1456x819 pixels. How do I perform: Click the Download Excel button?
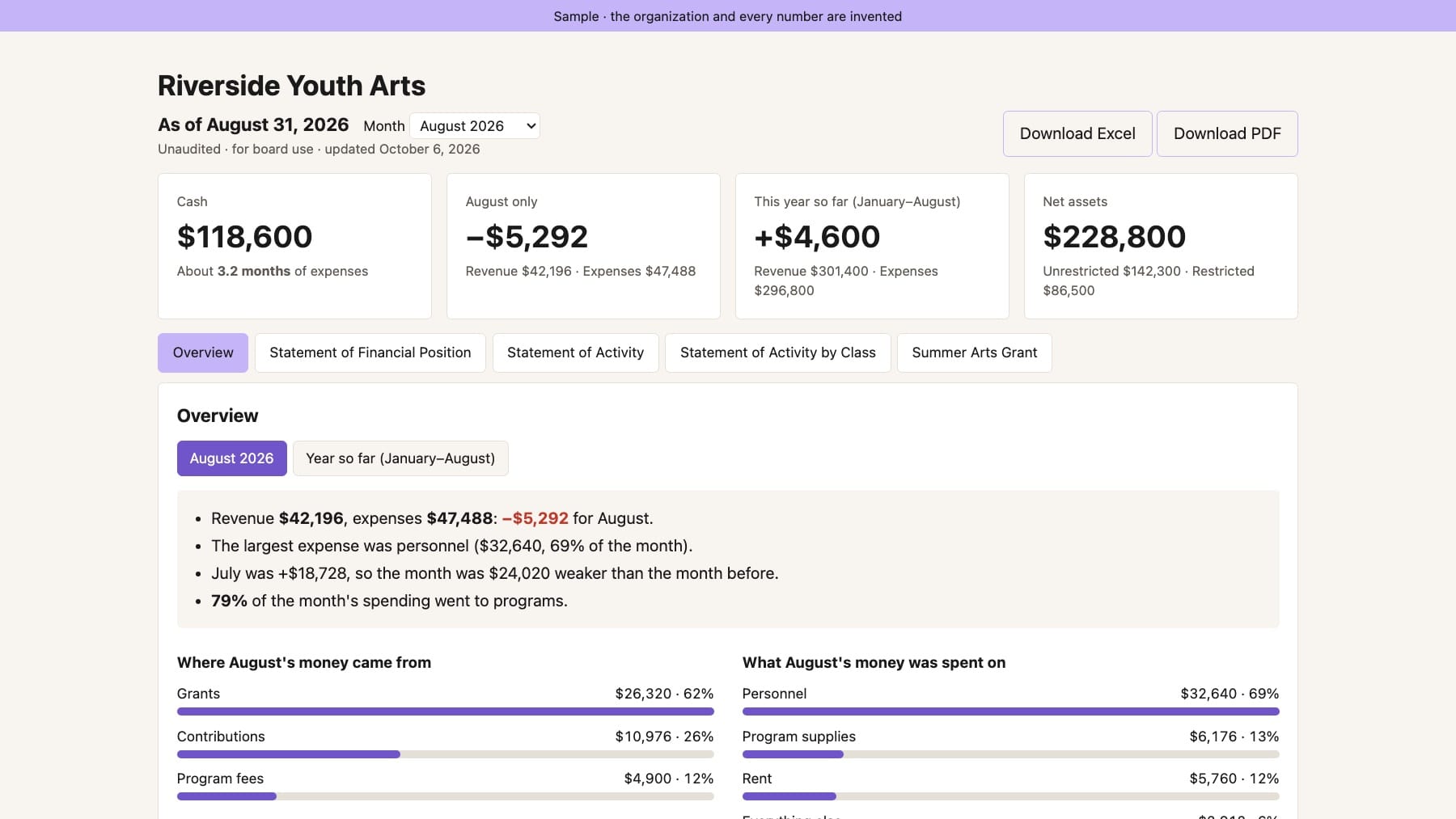click(1077, 133)
